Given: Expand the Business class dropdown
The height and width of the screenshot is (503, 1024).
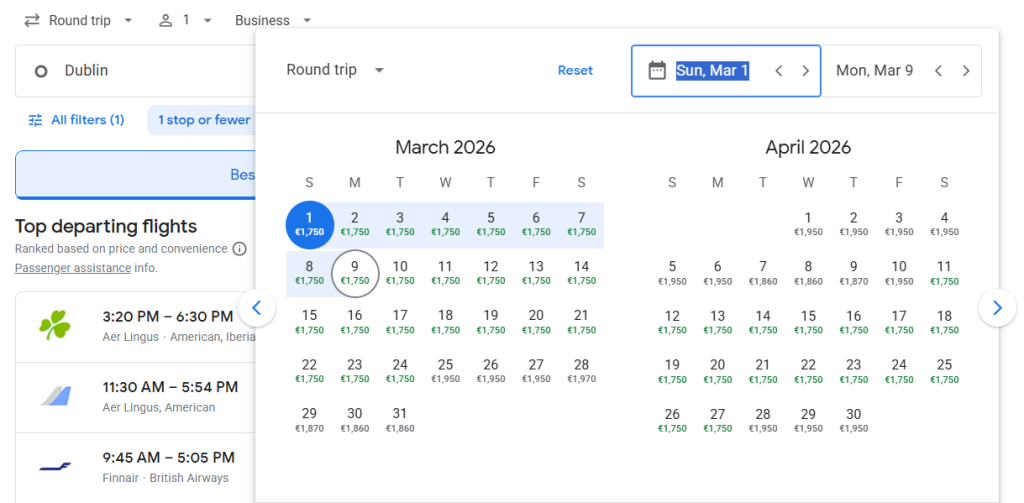Looking at the screenshot, I should click(x=273, y=20).
